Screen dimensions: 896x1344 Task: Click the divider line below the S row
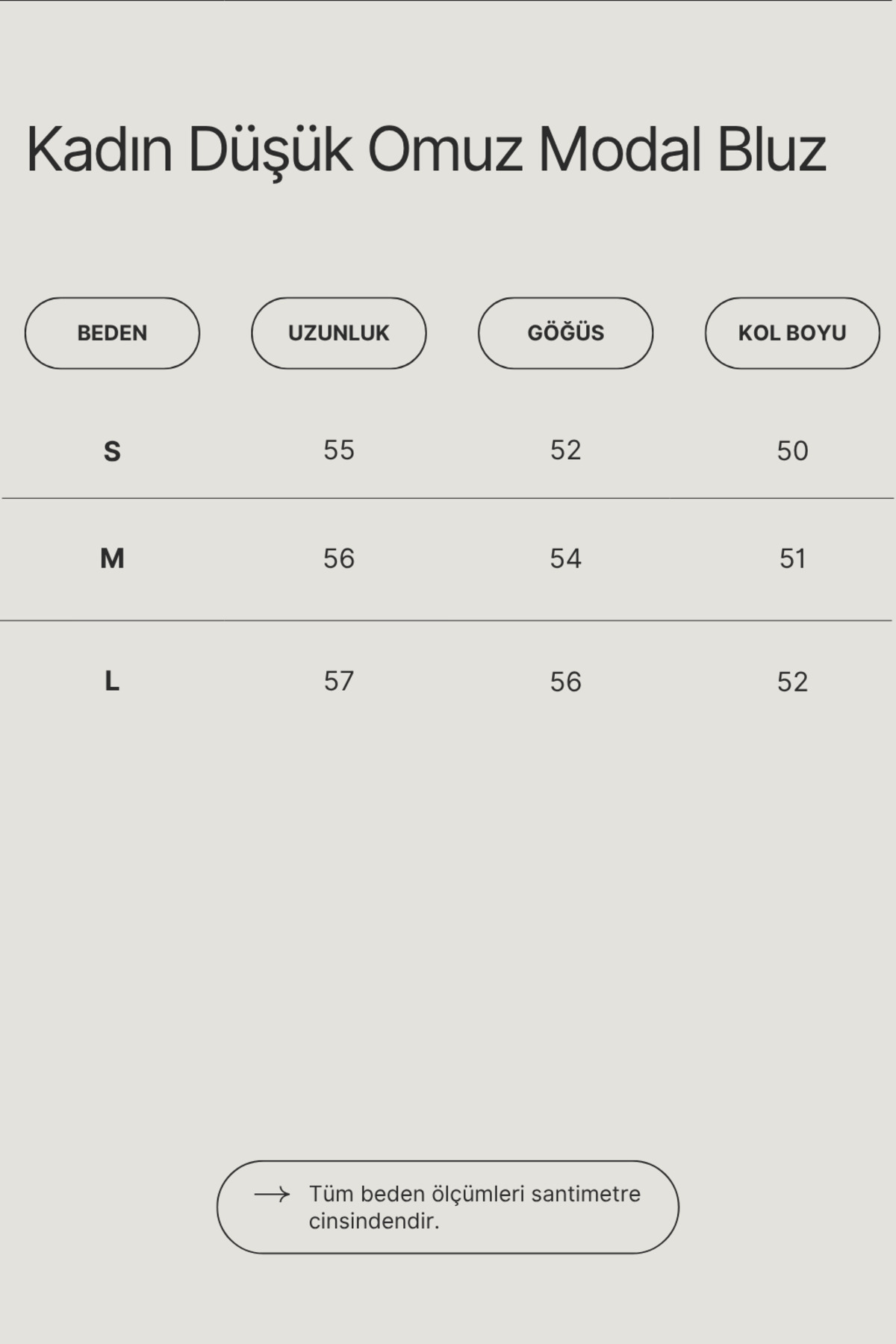point(448,498)
